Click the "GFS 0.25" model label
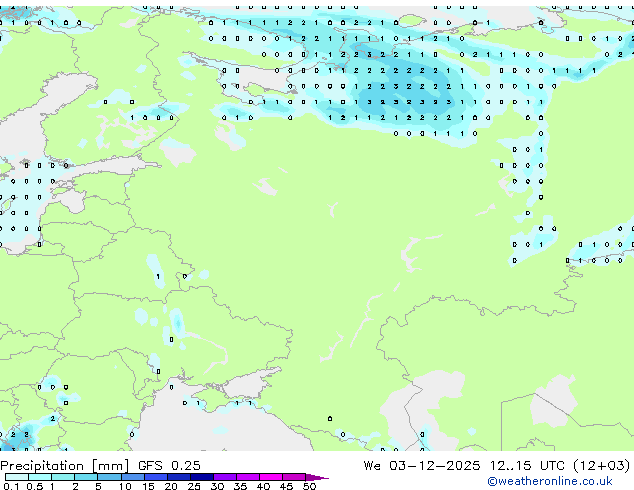Screen dimensions: 634x490 pos(169,466)
